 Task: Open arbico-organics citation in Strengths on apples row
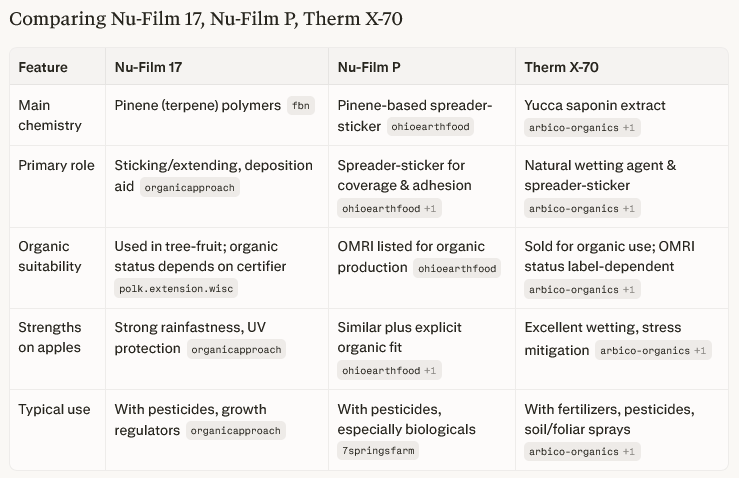(x=652, y=350)
